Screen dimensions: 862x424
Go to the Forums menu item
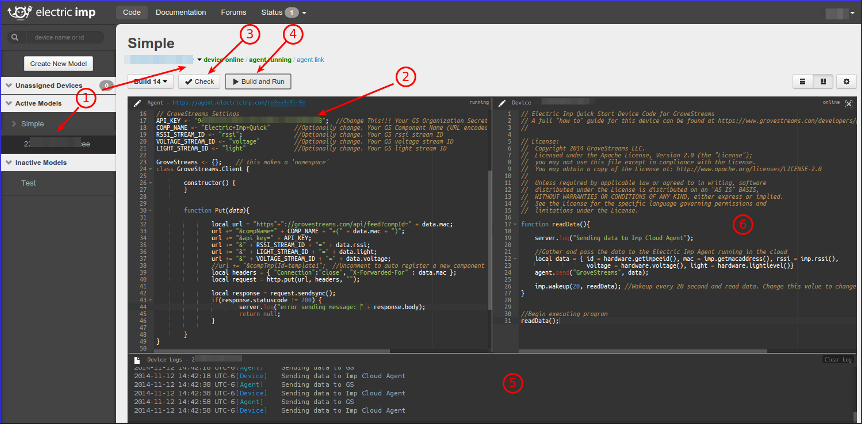pos(234,13)
